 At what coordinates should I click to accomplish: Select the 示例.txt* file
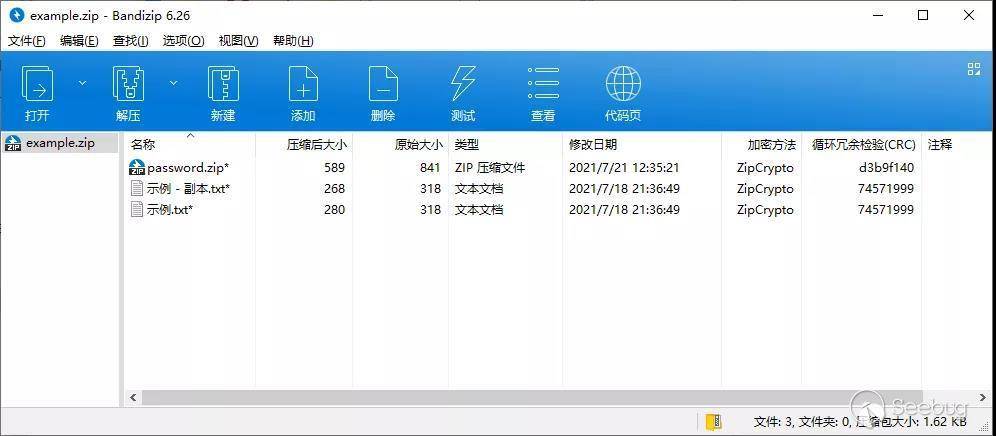[x=170, y=210]
